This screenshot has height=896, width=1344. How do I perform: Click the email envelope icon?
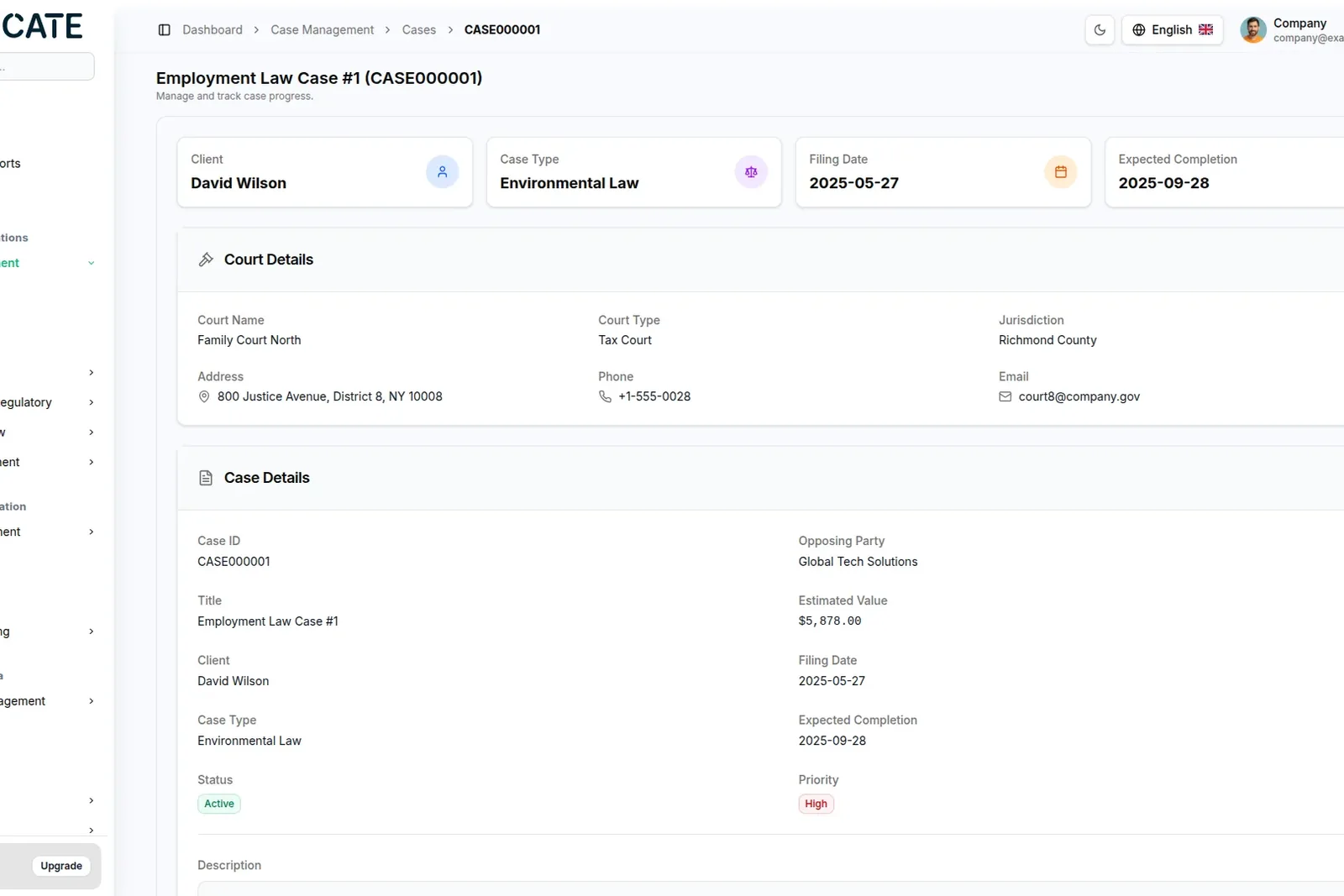click(x=1005, y=396)
